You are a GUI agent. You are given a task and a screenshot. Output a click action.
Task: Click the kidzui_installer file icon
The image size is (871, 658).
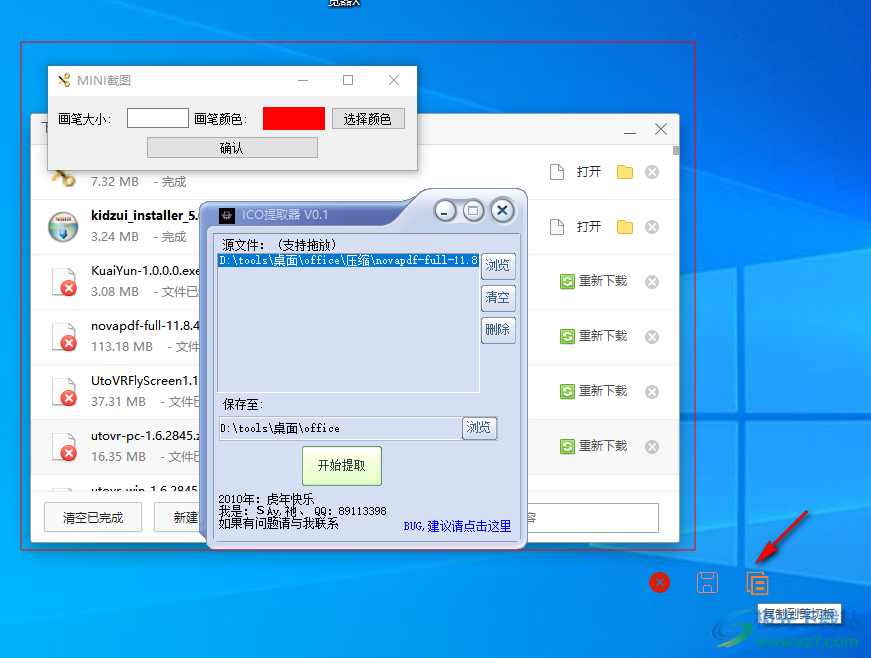[x=63, y=226]
